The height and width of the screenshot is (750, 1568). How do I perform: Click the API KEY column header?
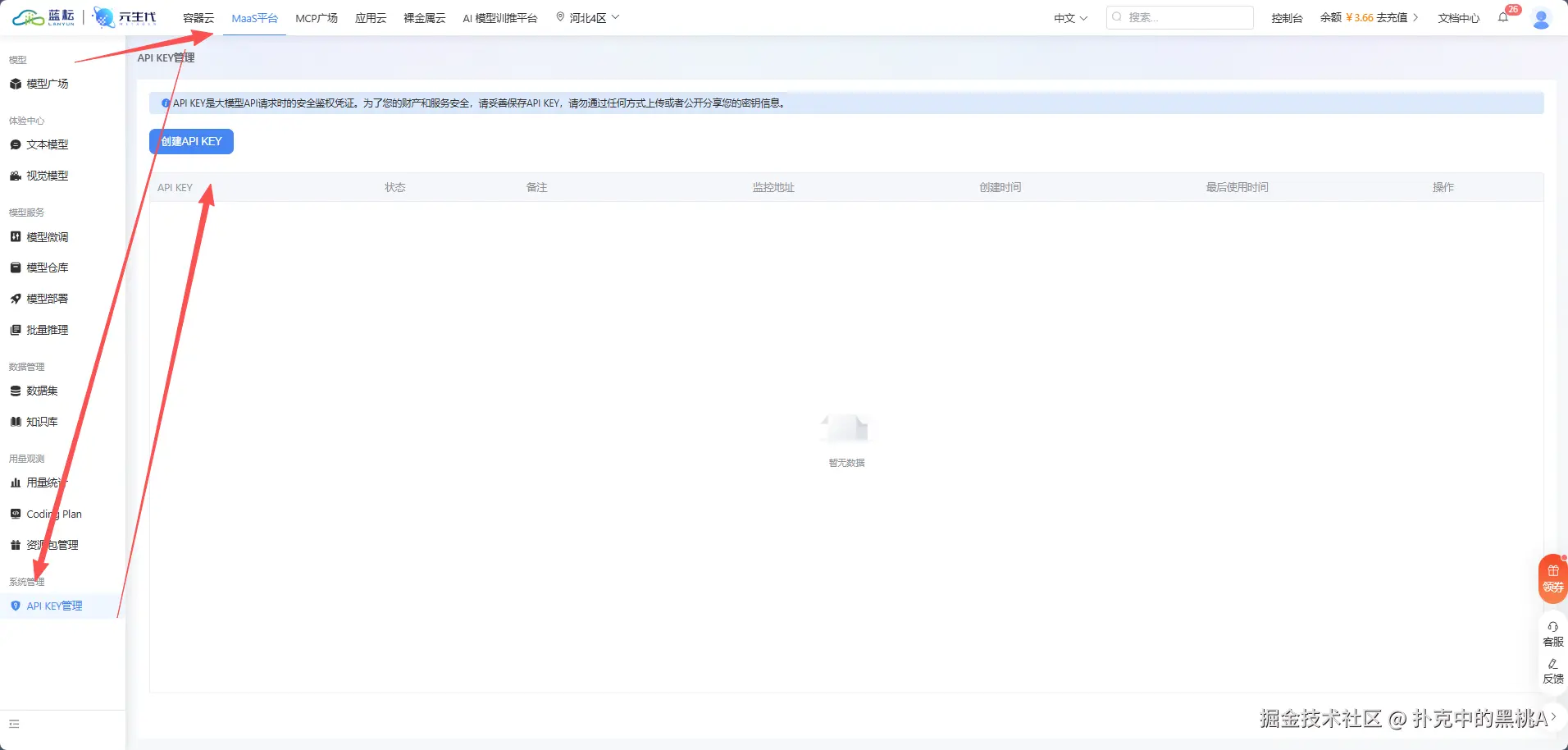[x=175, y=188]
